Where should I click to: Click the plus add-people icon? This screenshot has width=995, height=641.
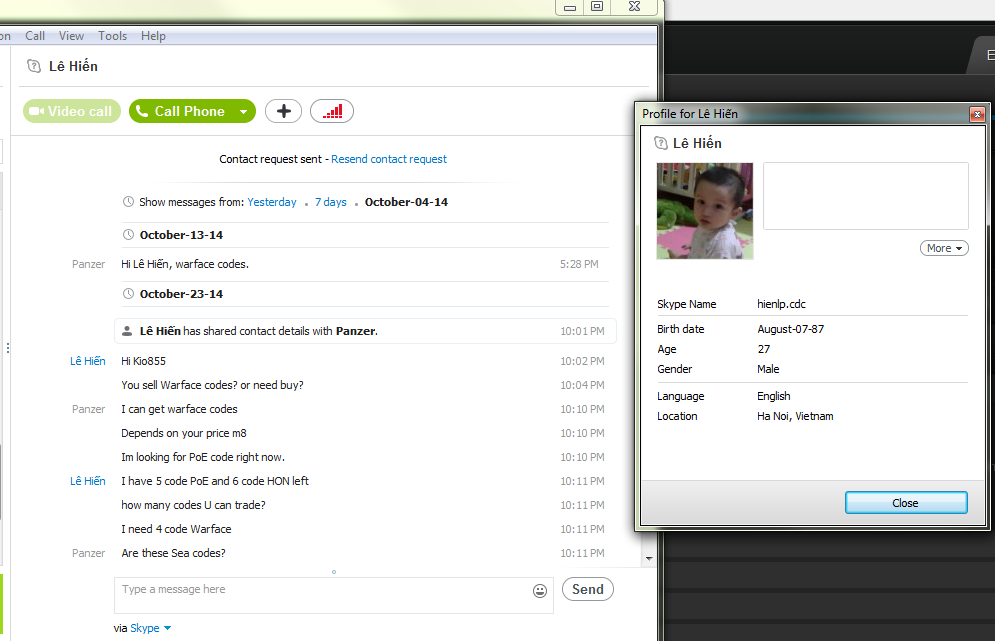click(284, 111)
